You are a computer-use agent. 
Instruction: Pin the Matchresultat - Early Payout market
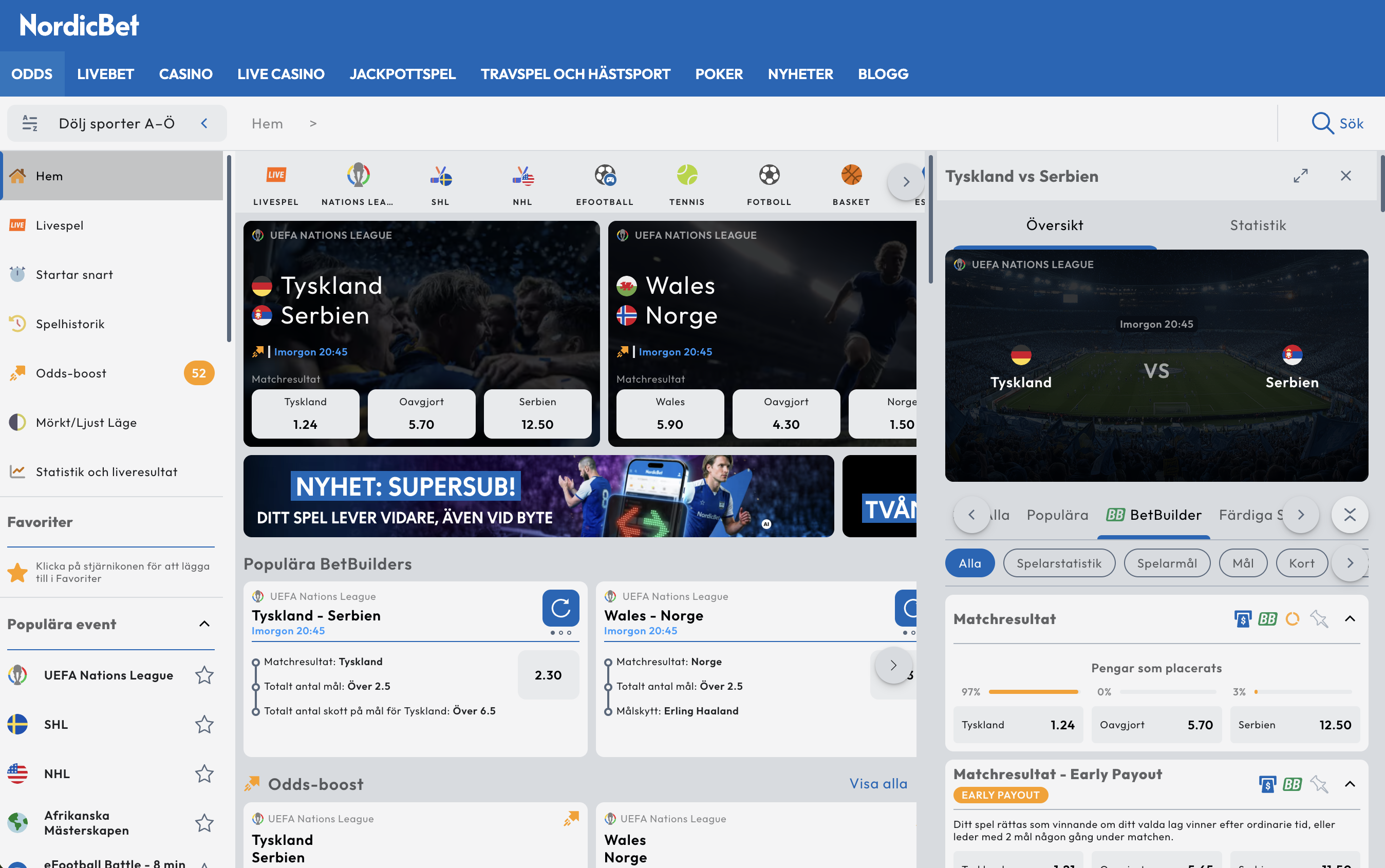click(x=1319, y=784)
